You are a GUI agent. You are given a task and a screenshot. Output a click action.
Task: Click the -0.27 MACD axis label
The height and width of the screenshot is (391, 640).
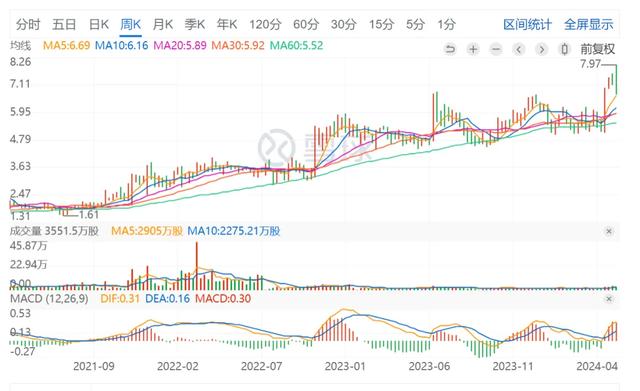coord(22,351)
